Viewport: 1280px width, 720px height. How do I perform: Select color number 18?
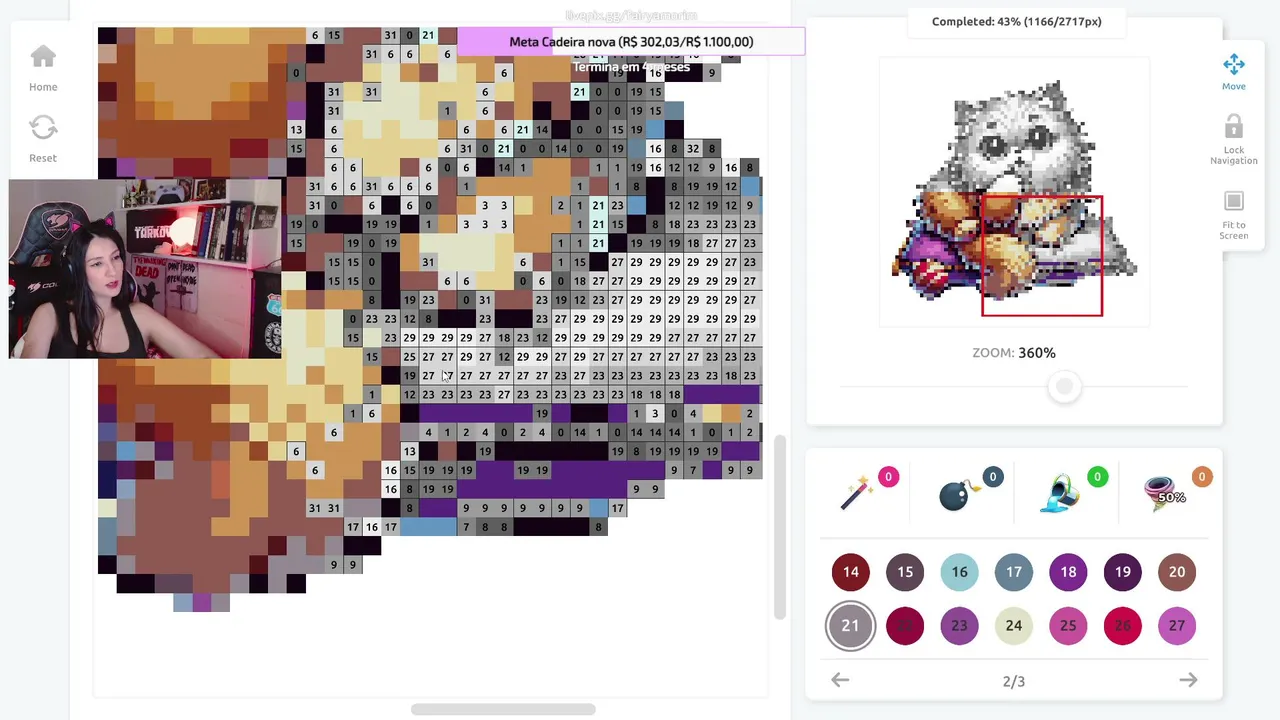[1068, 572]
